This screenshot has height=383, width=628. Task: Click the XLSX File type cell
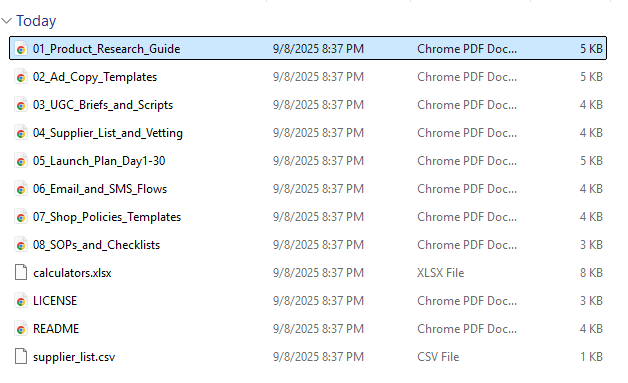tap(441, 273)
